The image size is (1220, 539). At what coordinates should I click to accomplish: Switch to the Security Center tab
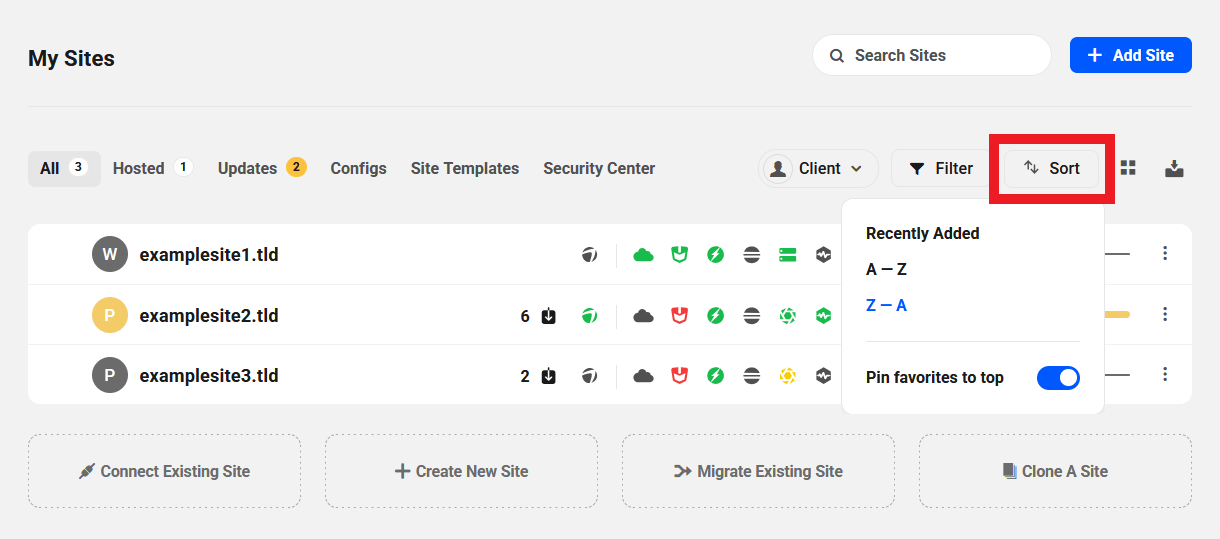(599, 168)
